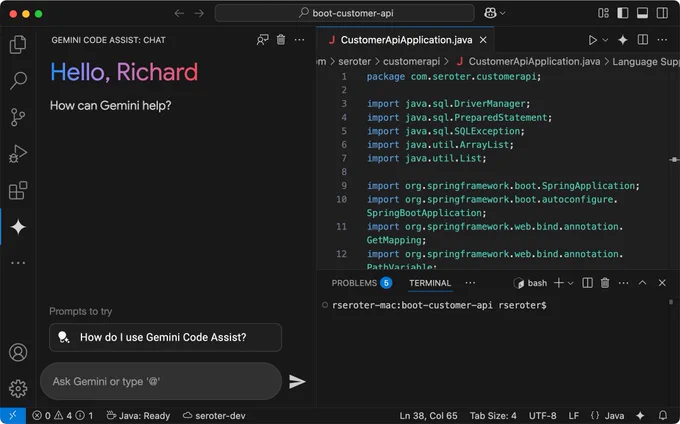Open notifications bell in status bar
This screenshot has width=680, height=424.
(x=663, y=415)
